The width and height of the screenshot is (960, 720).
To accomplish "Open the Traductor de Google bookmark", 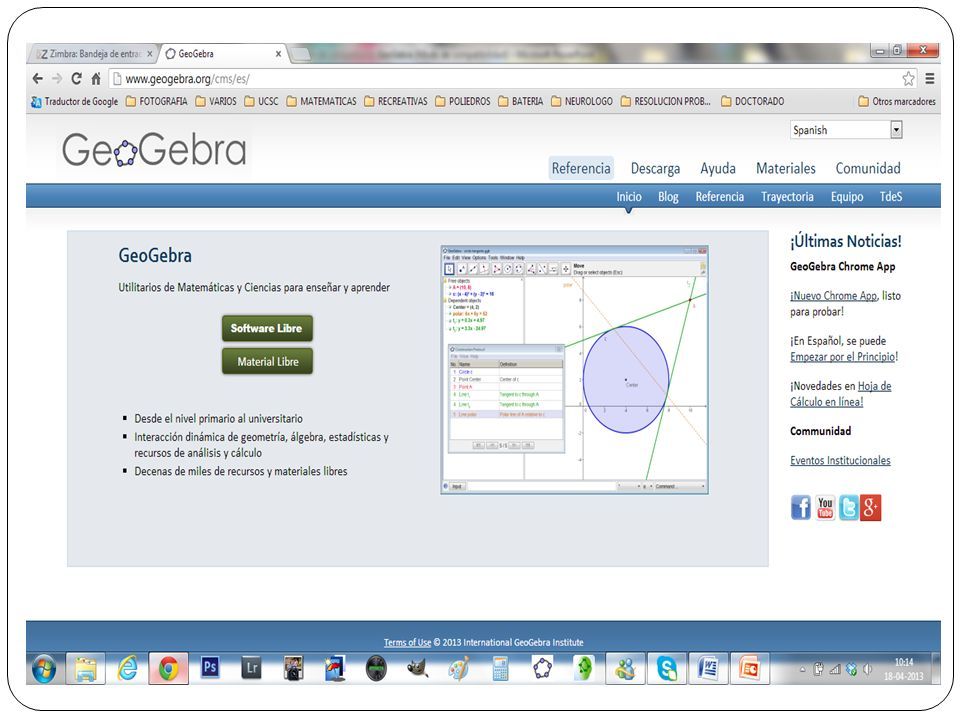I will [74, 101].
